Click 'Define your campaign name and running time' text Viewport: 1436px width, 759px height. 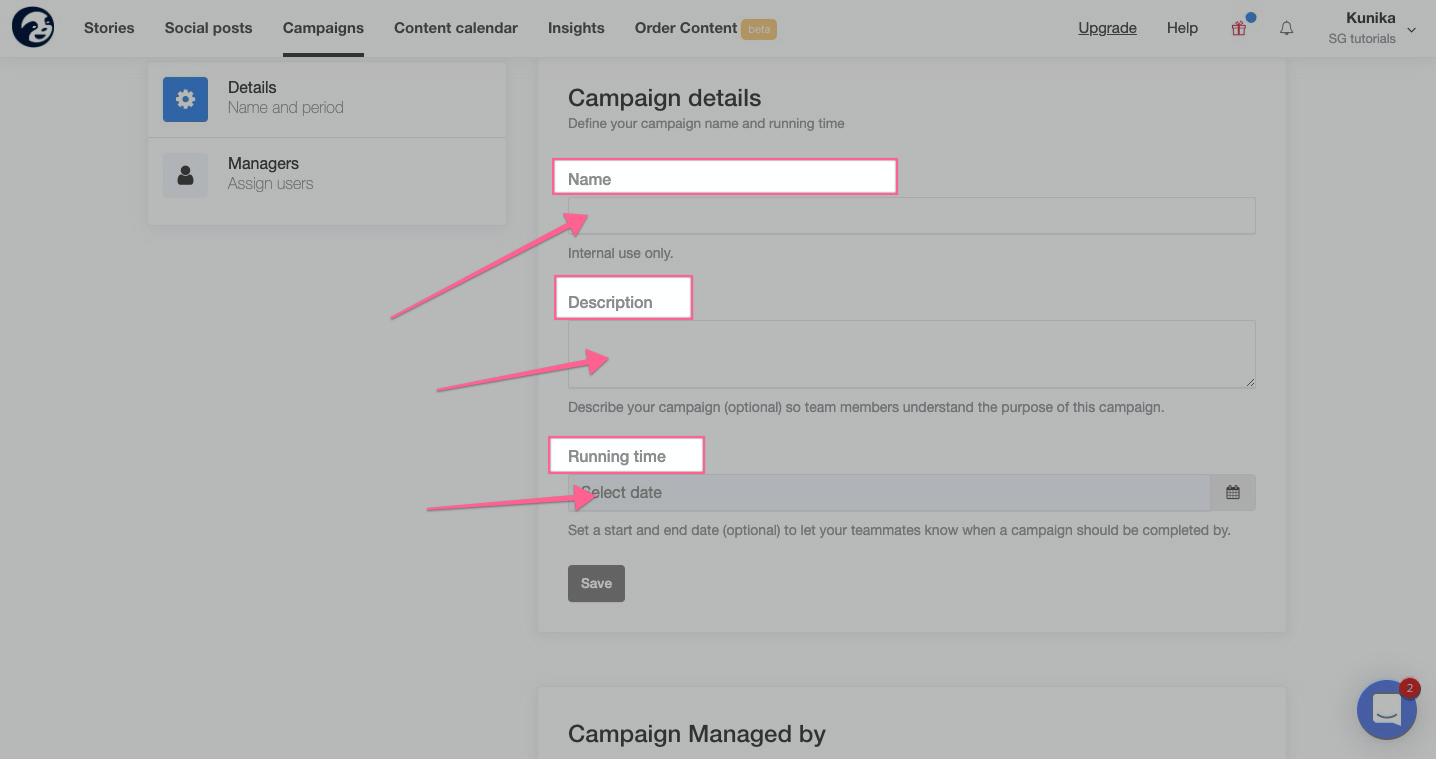[706, 124]
